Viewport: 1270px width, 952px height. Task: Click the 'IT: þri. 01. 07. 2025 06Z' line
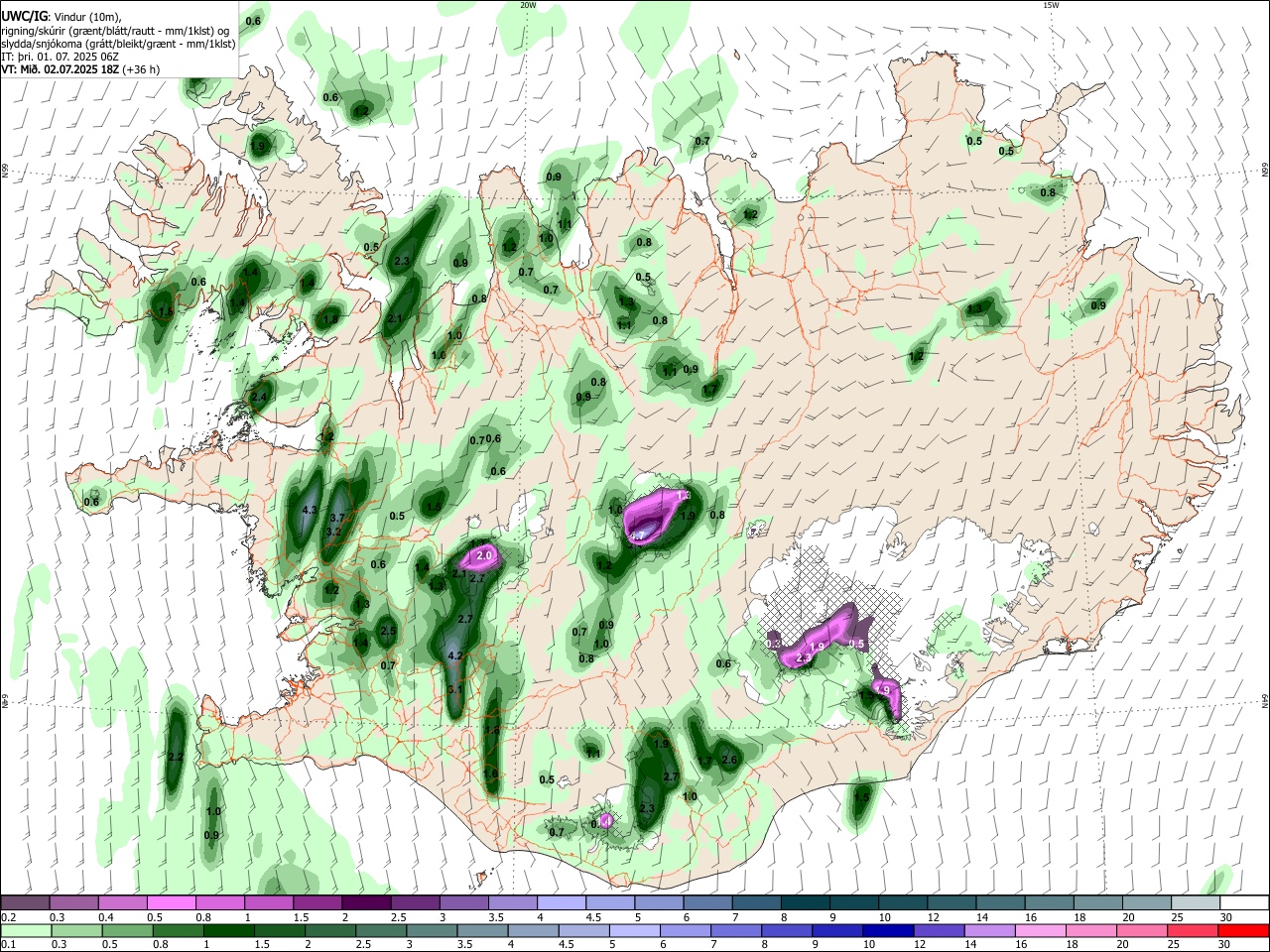(59, 57)
